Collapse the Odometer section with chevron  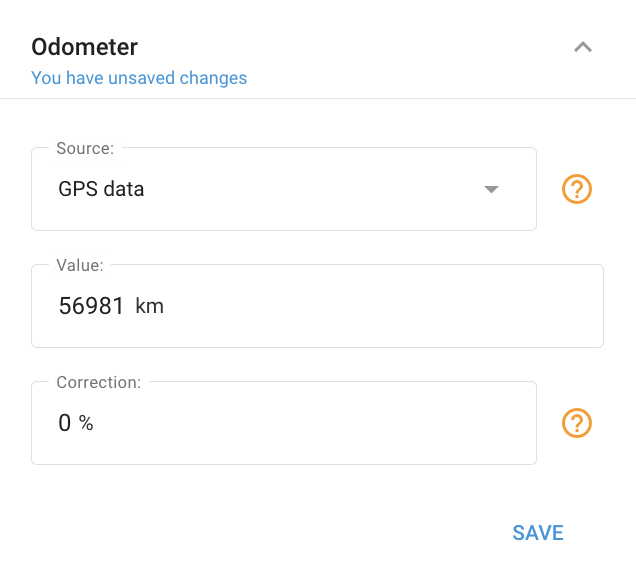point(583,47)
